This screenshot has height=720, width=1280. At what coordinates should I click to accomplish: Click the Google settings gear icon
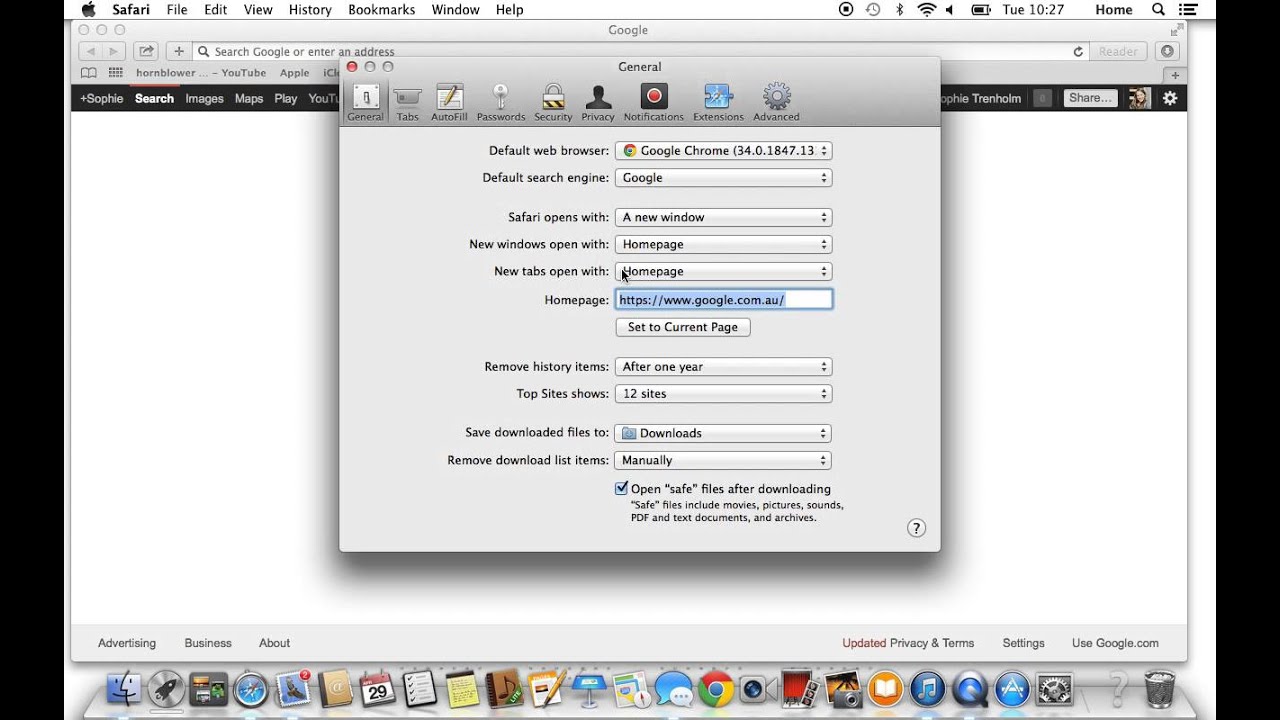point(1170,98)
